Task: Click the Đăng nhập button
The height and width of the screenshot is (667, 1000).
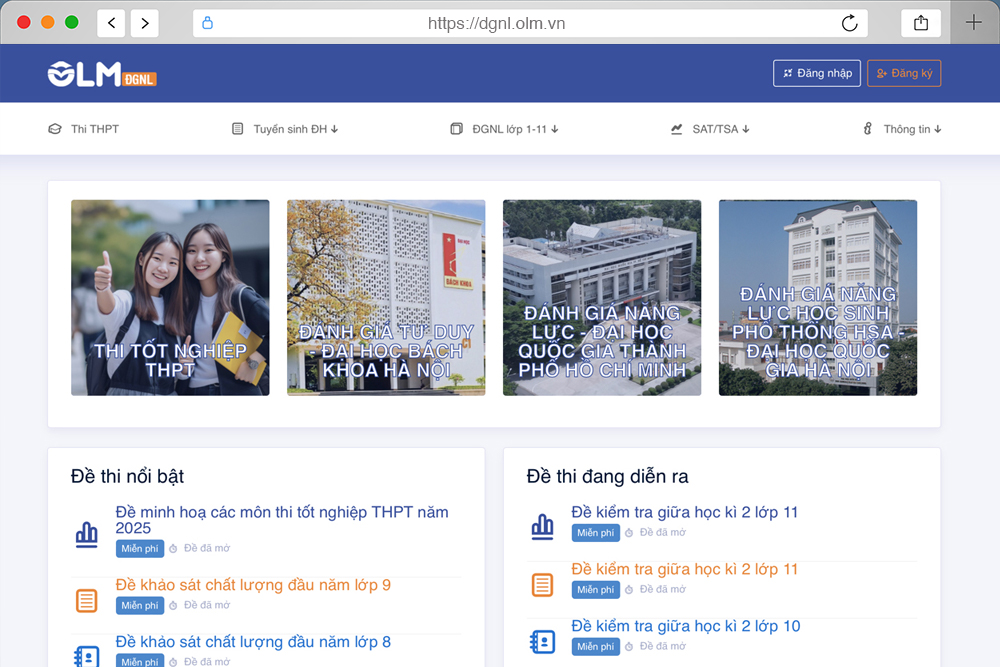Action: pos(816,72)
